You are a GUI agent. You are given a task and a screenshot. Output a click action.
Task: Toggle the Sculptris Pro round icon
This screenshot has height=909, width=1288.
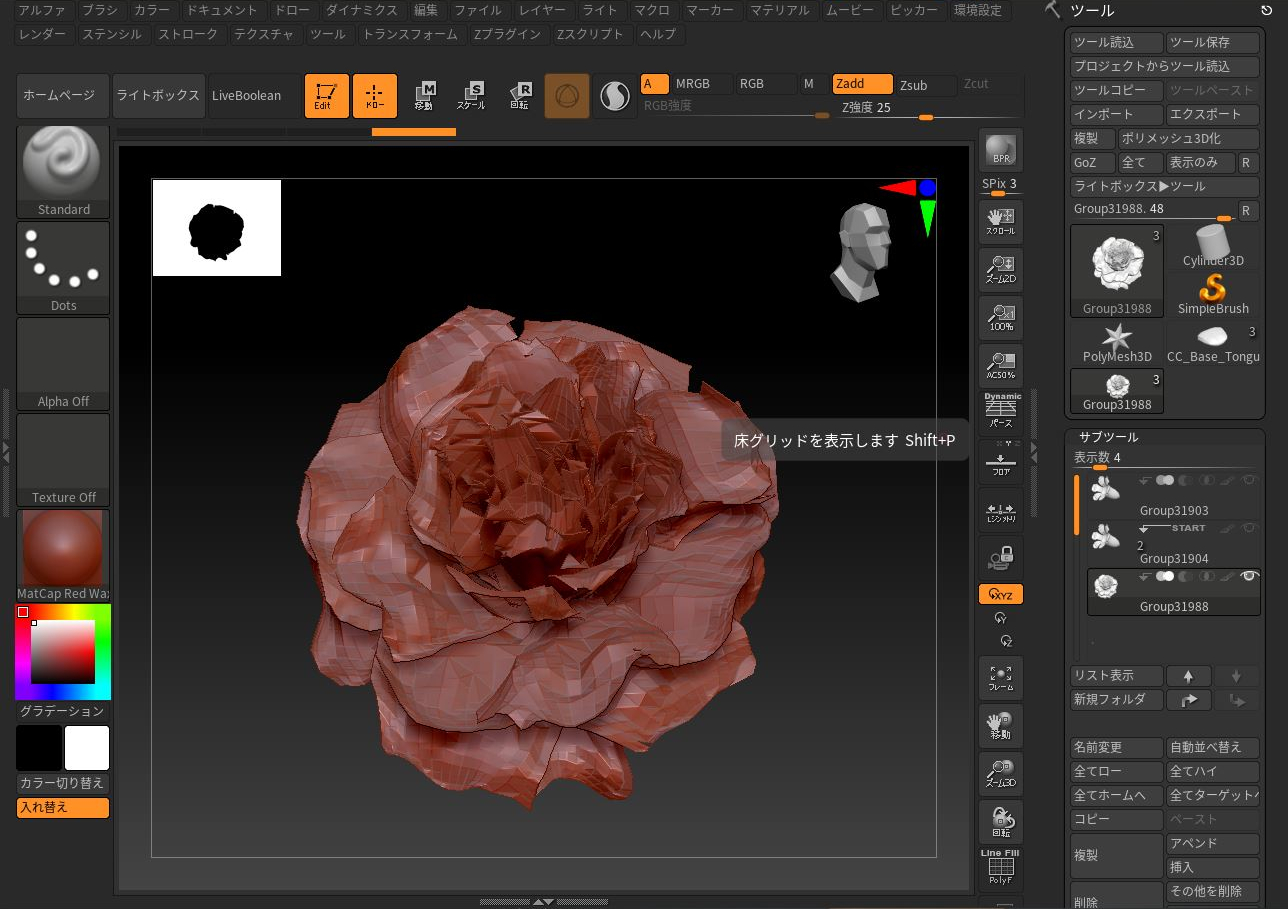tap(614, 96)
